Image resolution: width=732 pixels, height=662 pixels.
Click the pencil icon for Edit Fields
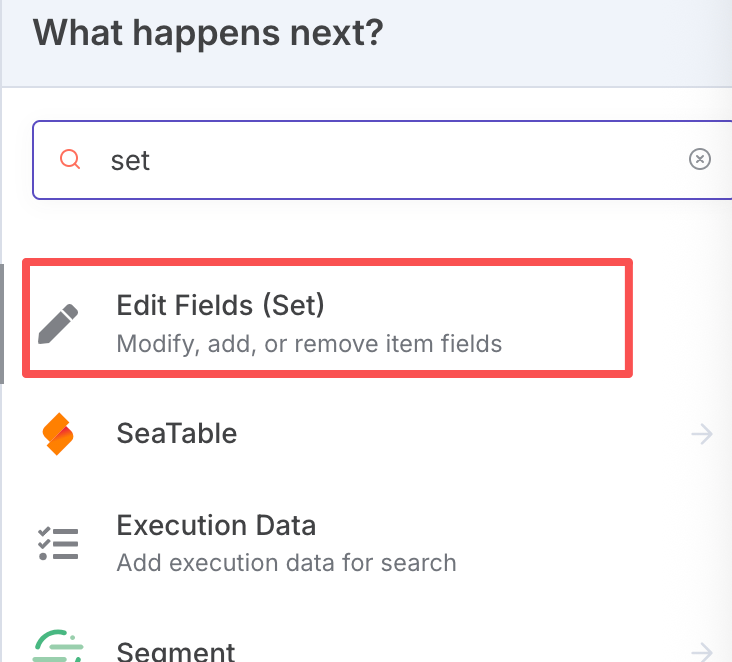tap(58, 324)
